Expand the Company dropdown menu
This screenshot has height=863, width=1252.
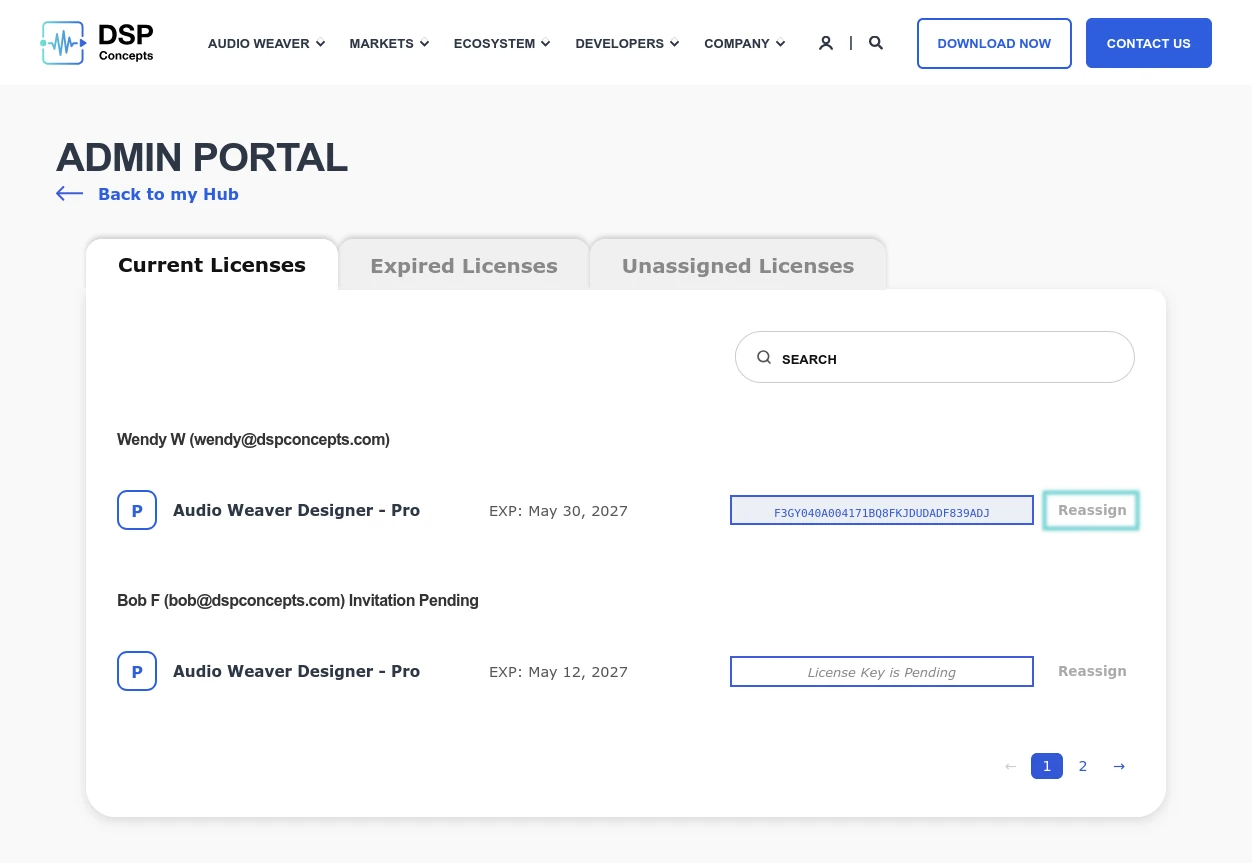[744, 43]
